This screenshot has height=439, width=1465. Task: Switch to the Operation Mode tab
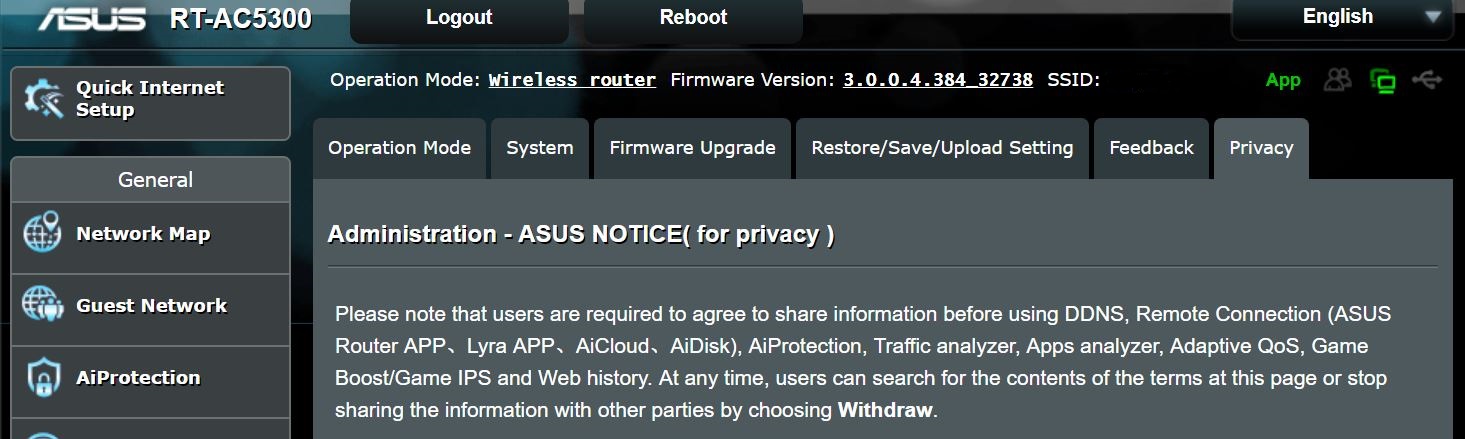399,148
